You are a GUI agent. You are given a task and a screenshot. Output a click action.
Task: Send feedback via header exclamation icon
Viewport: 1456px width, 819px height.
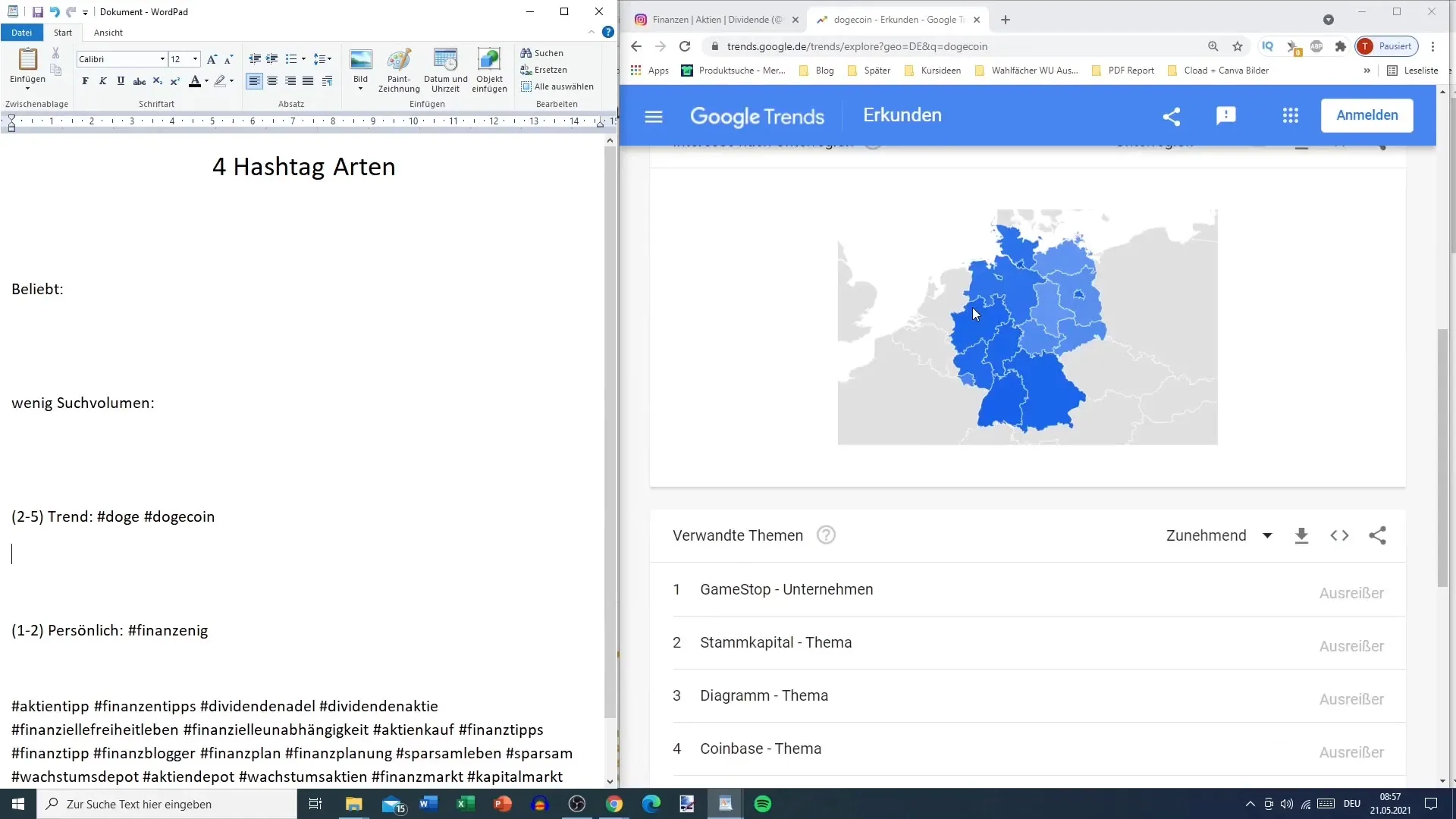[1226, 116]
